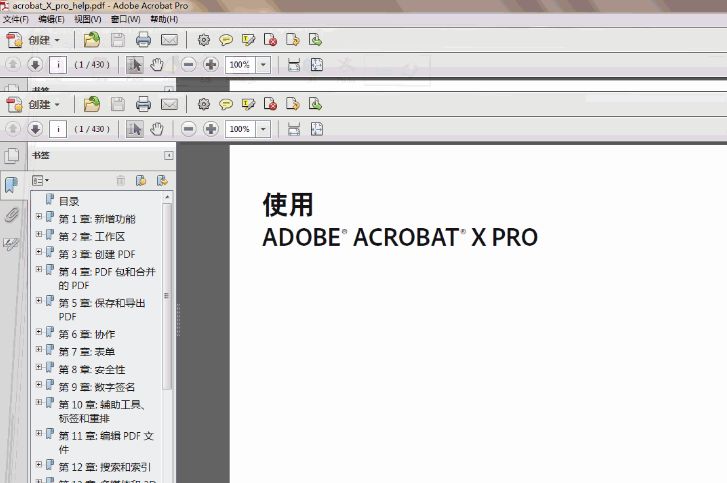Select the 第 5 章: 保存和导出 PDF bookmark
Image resolution: width=727 pixels, height=483 pixels.
pos(102,310)
